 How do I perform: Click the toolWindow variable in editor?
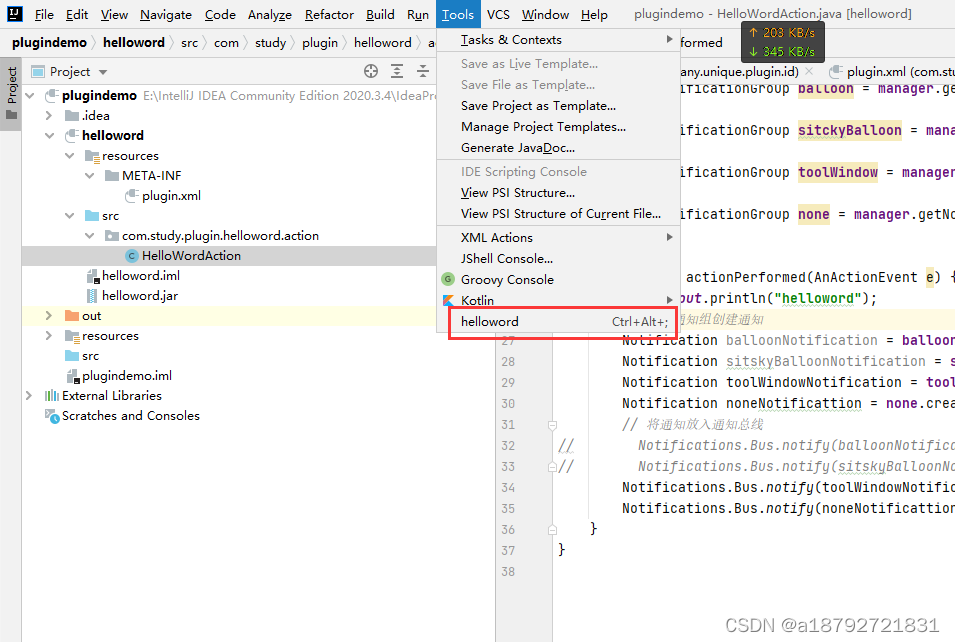point(838,172)
